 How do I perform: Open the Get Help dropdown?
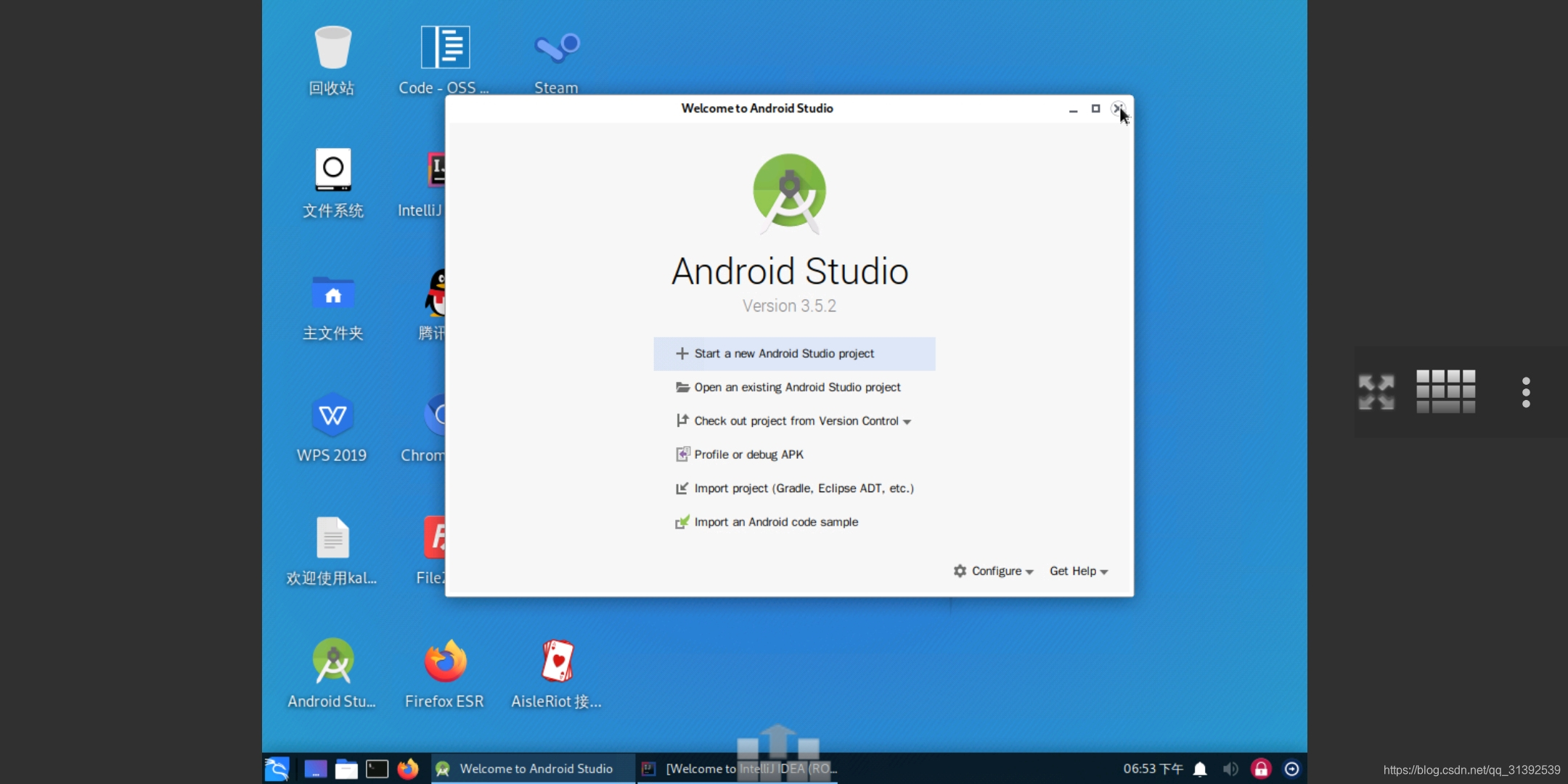click(x=1079, y=571)
